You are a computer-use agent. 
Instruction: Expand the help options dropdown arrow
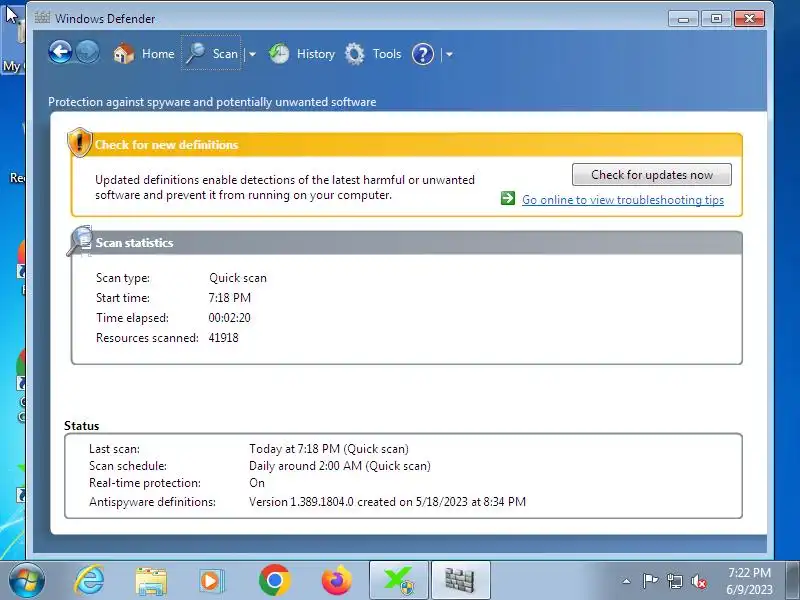(x=449, y=54)
